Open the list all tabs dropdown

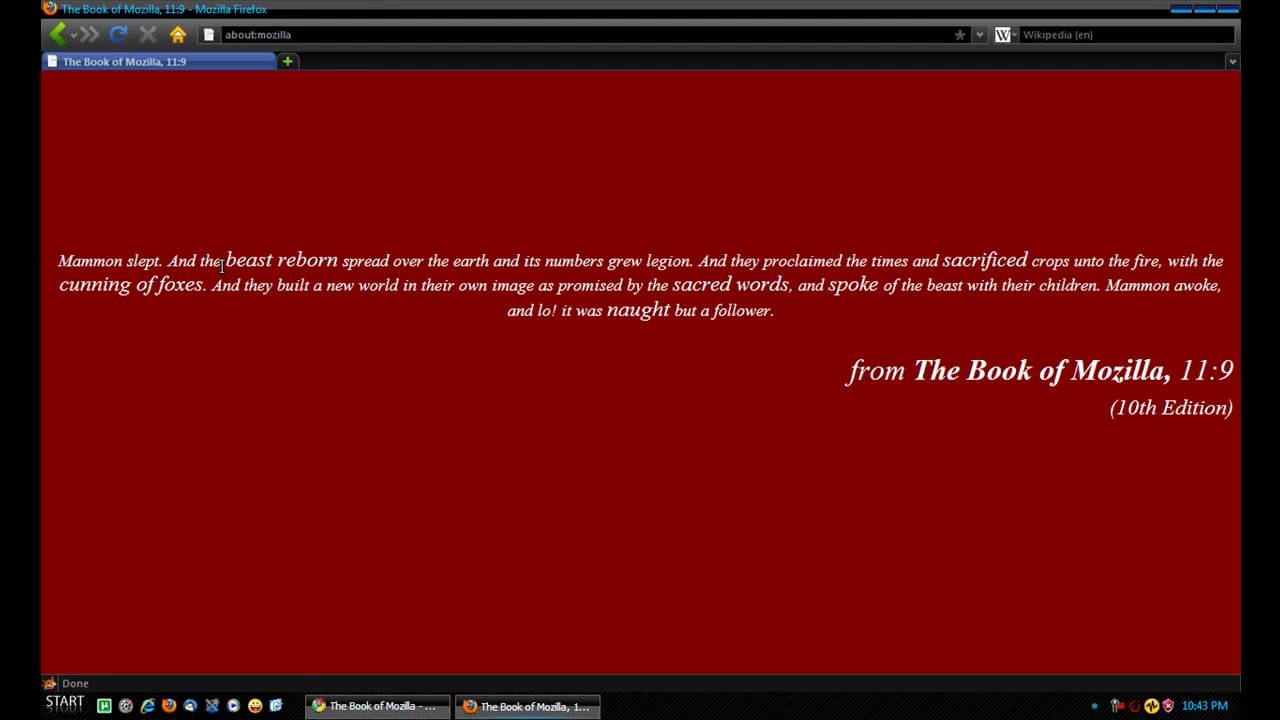1232,61
